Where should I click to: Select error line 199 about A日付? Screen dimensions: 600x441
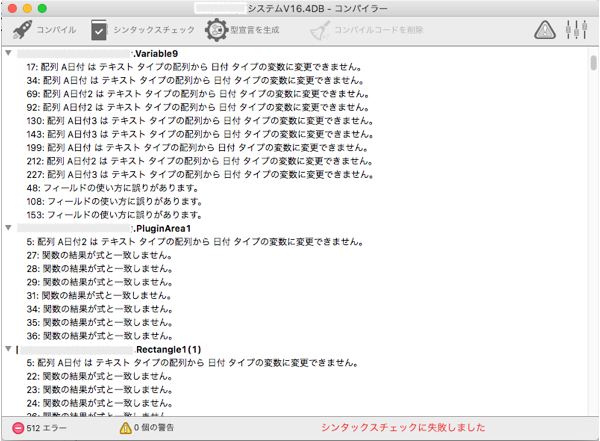point(197,148)
